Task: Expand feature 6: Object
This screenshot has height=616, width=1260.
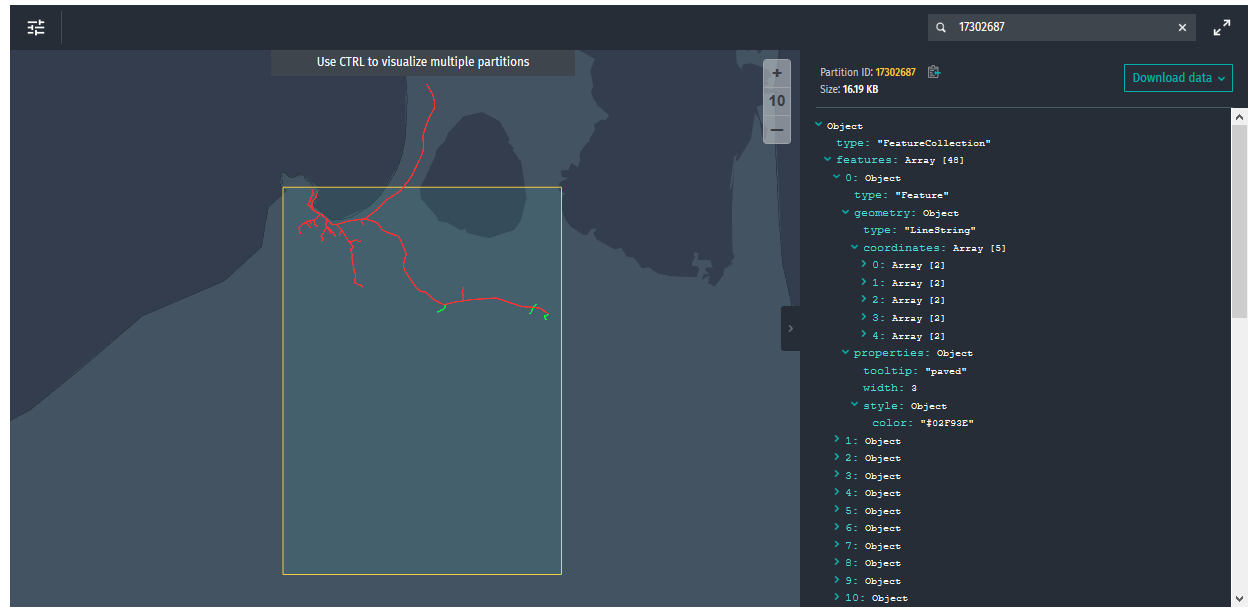Action: click(837, 528)
